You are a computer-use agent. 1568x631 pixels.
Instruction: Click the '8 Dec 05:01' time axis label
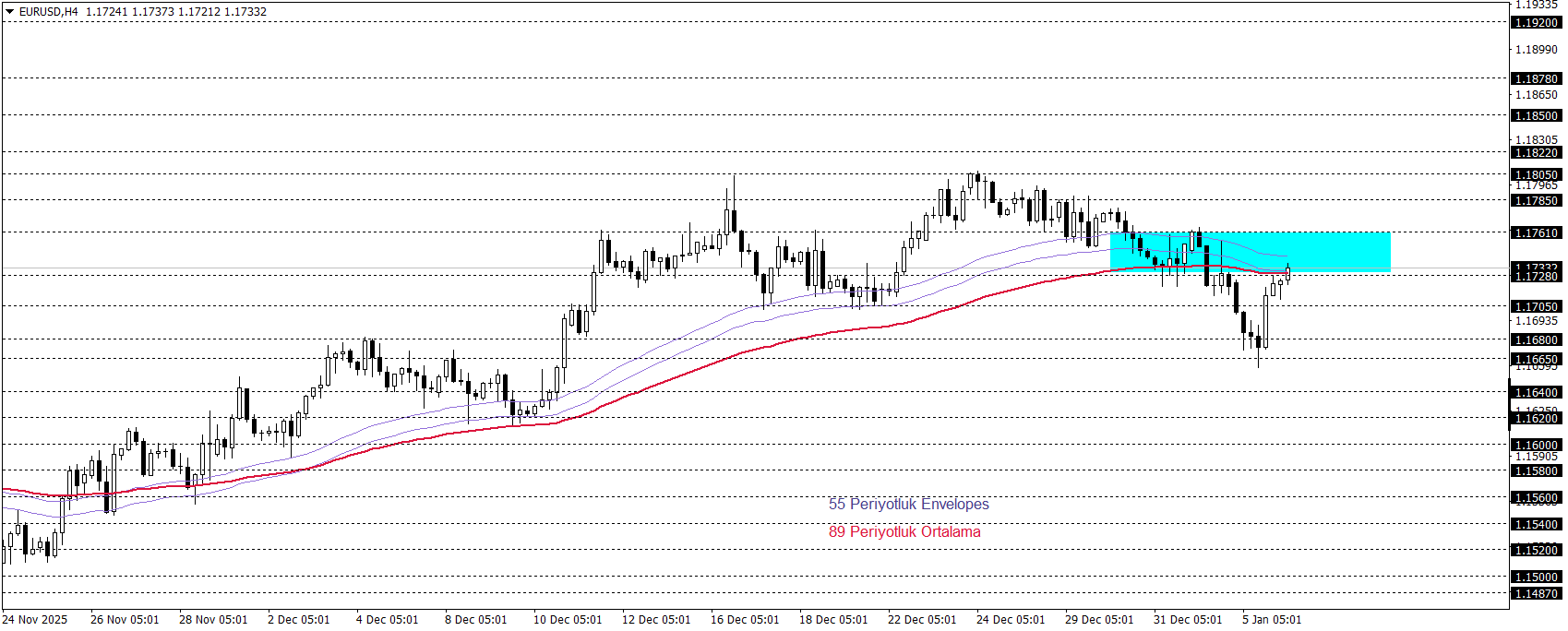click(475, 620)
